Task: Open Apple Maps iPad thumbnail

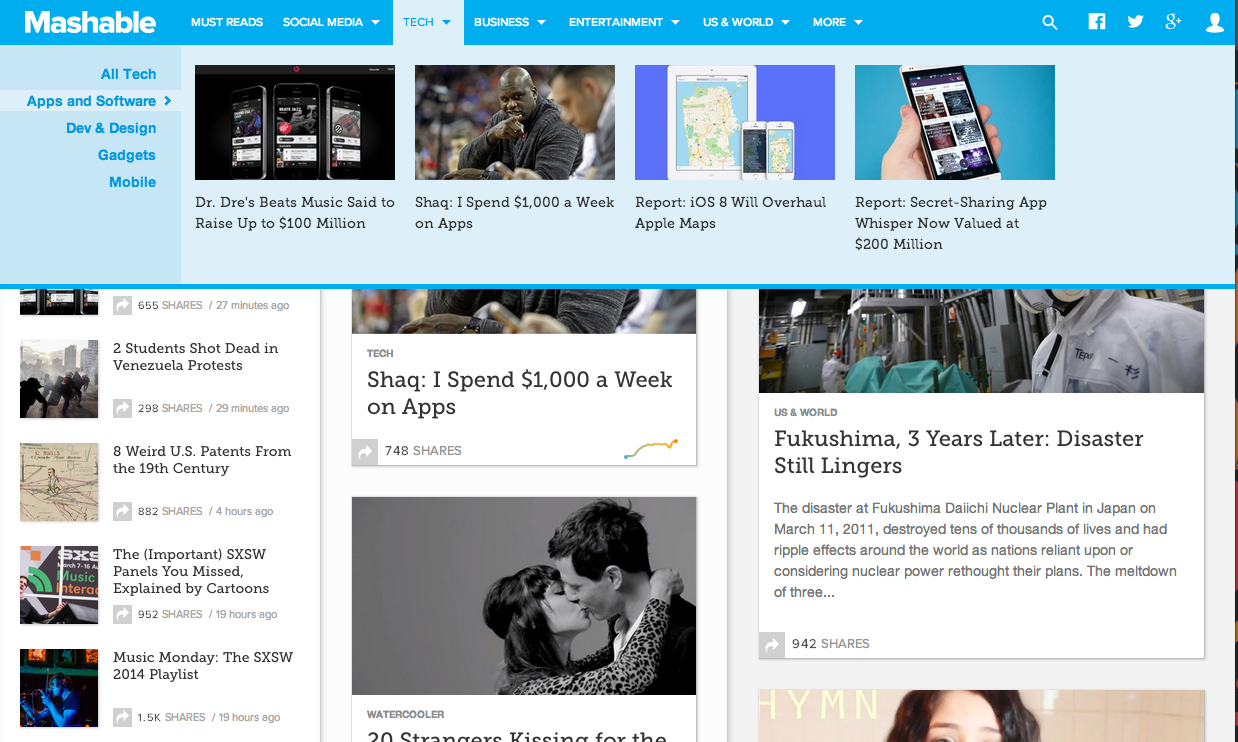Action: tap(735, 122)
